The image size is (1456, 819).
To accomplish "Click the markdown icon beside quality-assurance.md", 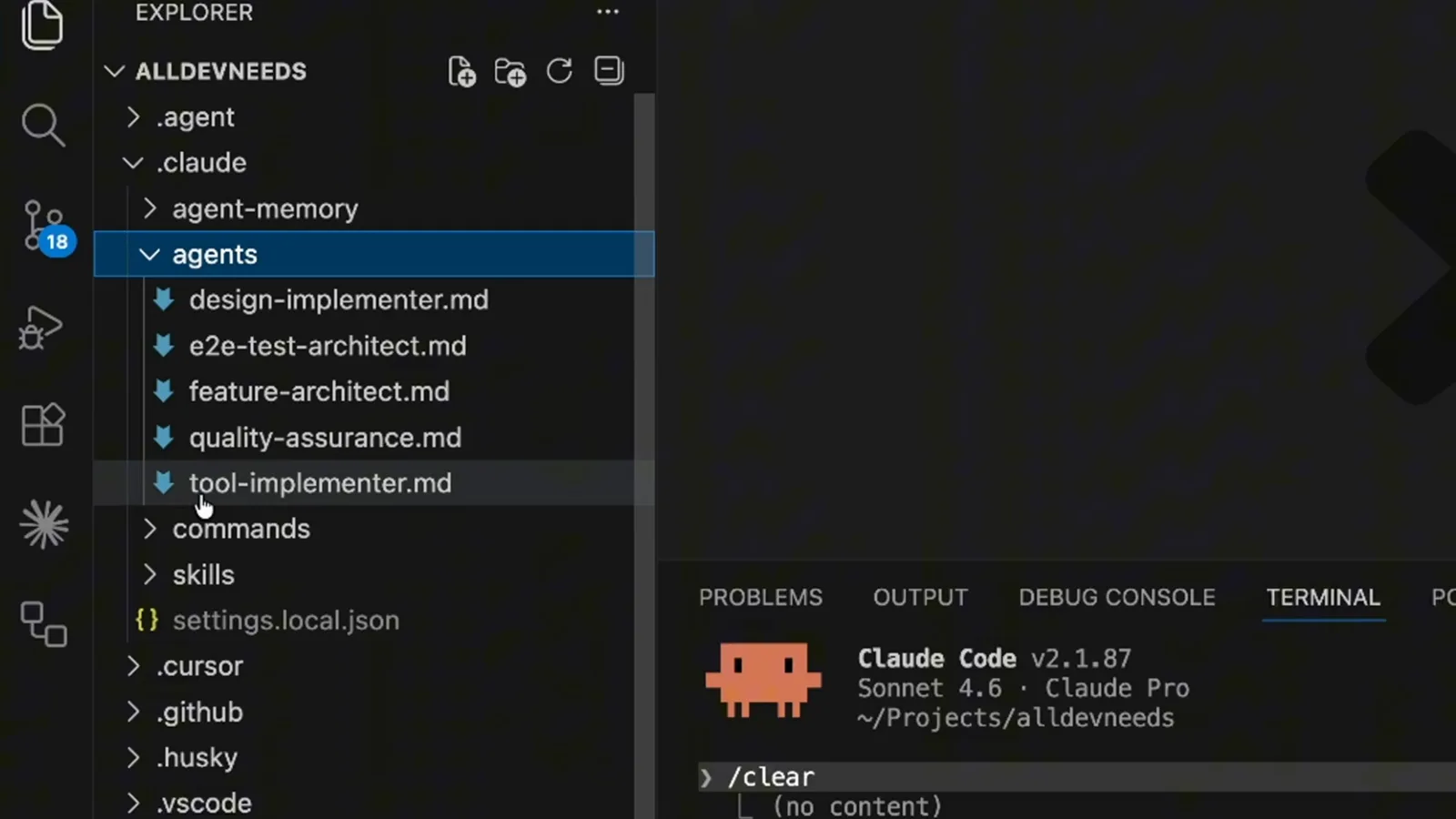I will [x=164, y=437].
